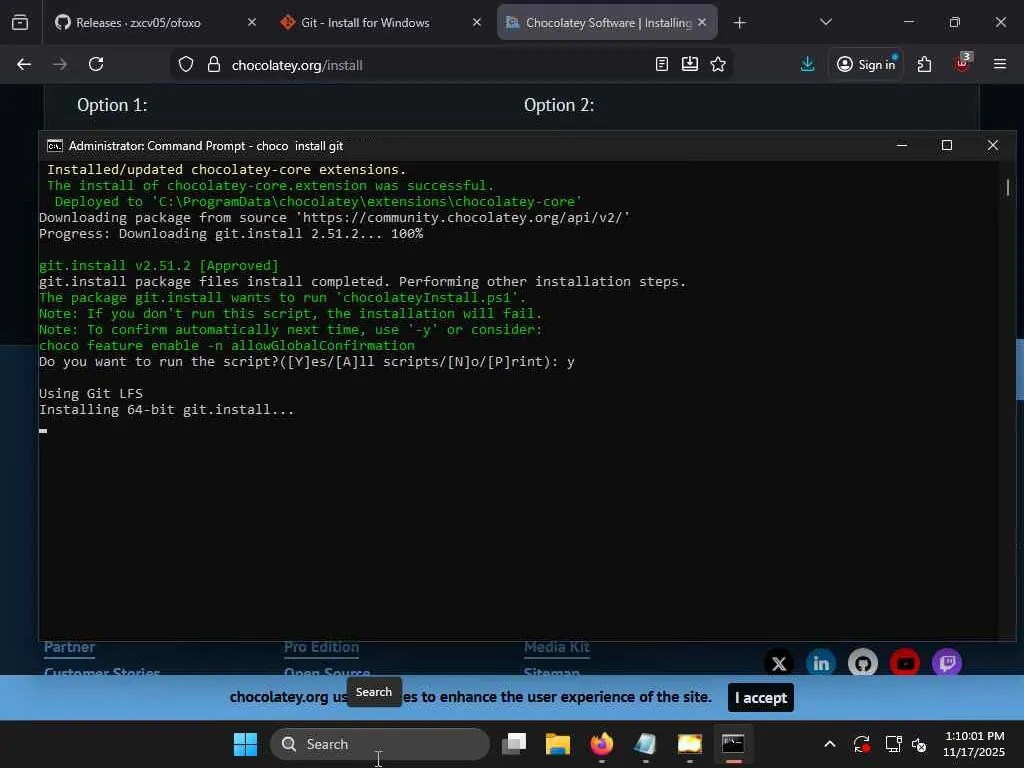Switch to Command Prompt taskbar icon
This screenshot has height=768, width=1024.
pos(733,744)
